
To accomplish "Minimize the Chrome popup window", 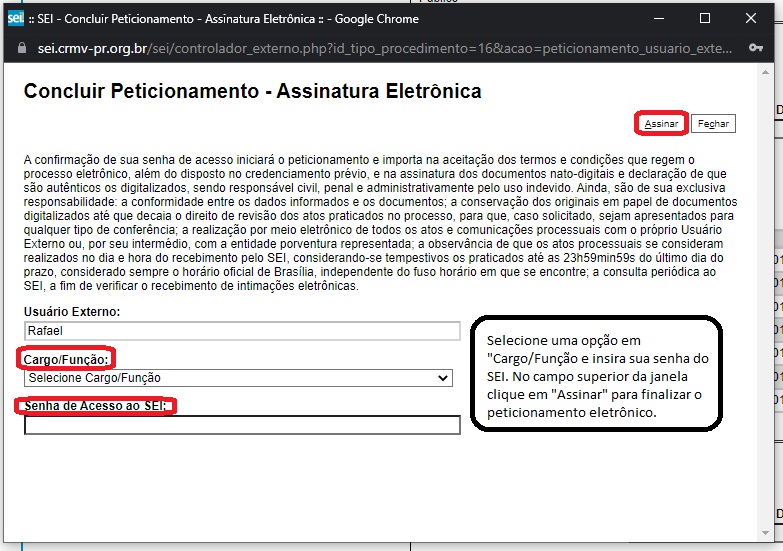I will click(658, 18).
